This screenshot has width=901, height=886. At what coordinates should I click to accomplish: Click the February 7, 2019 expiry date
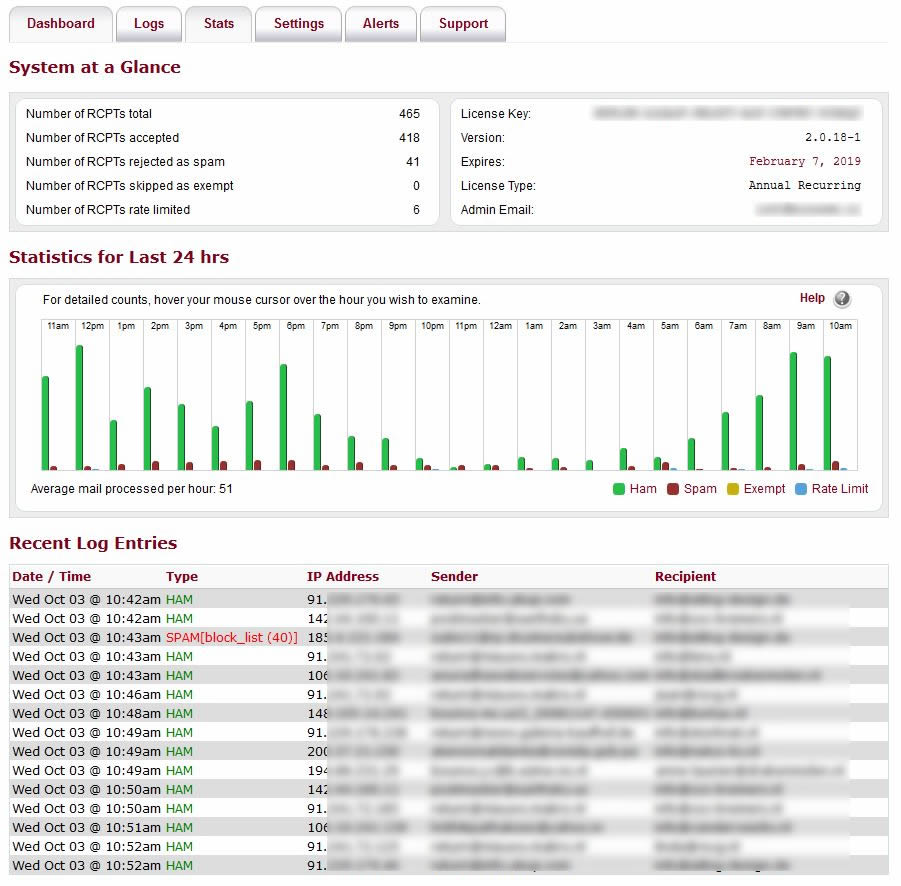pyautogui.click(x=804, y=162)
